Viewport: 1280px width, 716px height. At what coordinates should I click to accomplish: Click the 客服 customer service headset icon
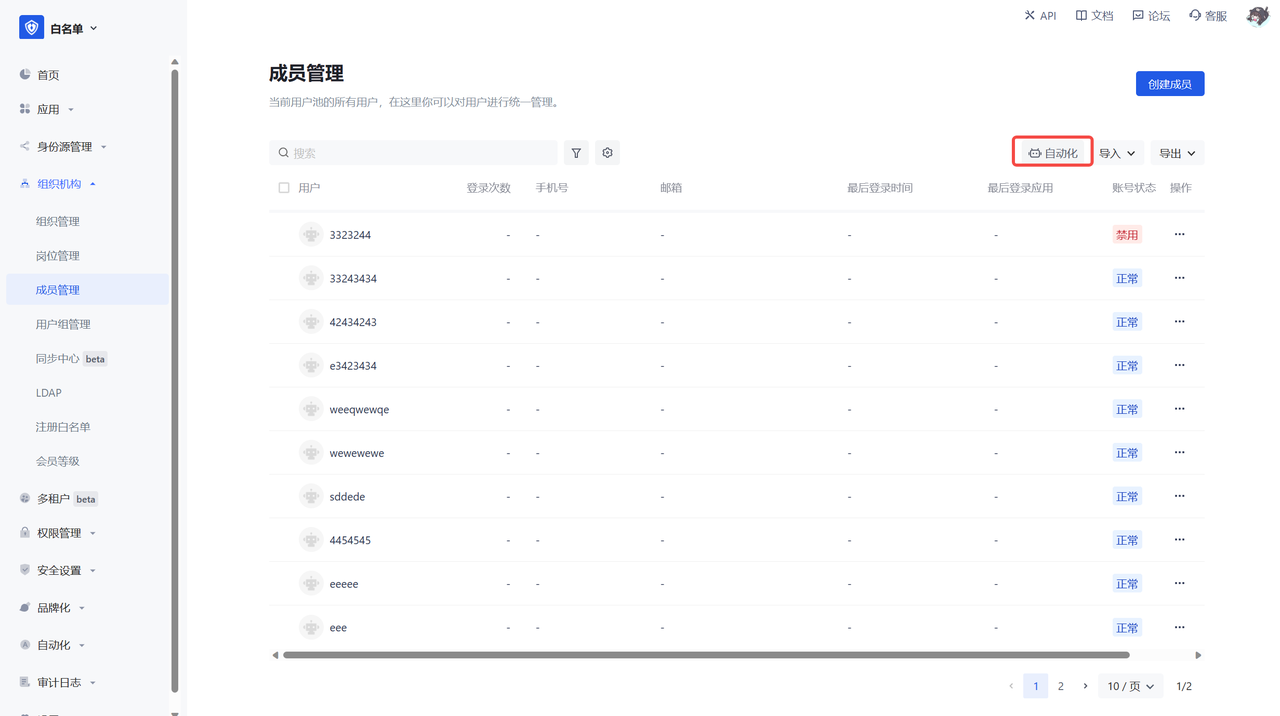coord(1195,16)
